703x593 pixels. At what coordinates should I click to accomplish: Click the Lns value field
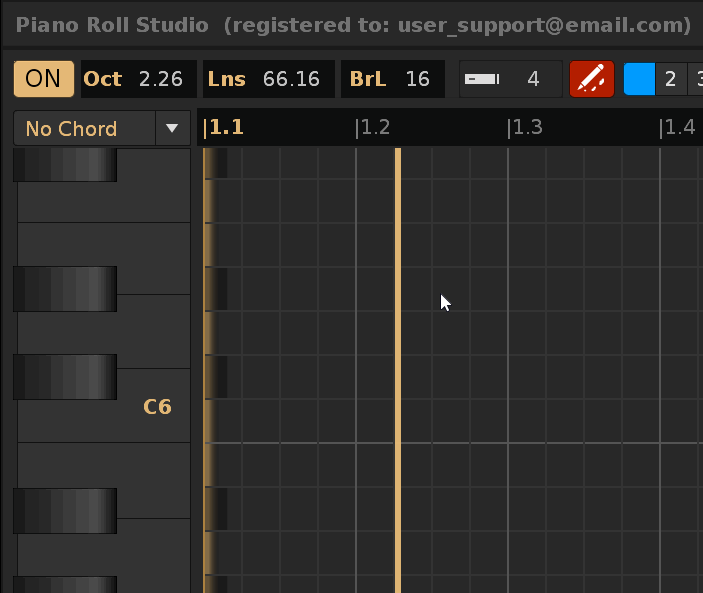[x=291, y=79]
